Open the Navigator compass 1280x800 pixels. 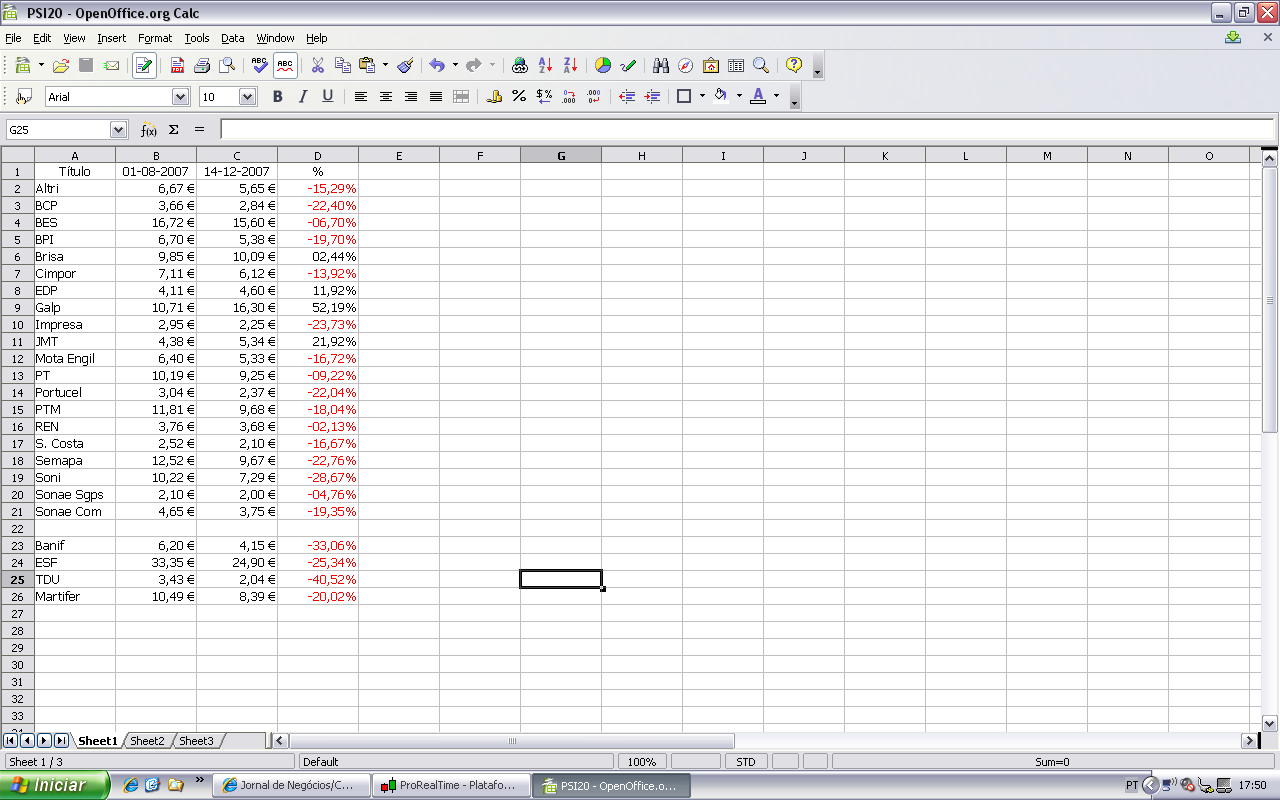[x=686, y=66]
